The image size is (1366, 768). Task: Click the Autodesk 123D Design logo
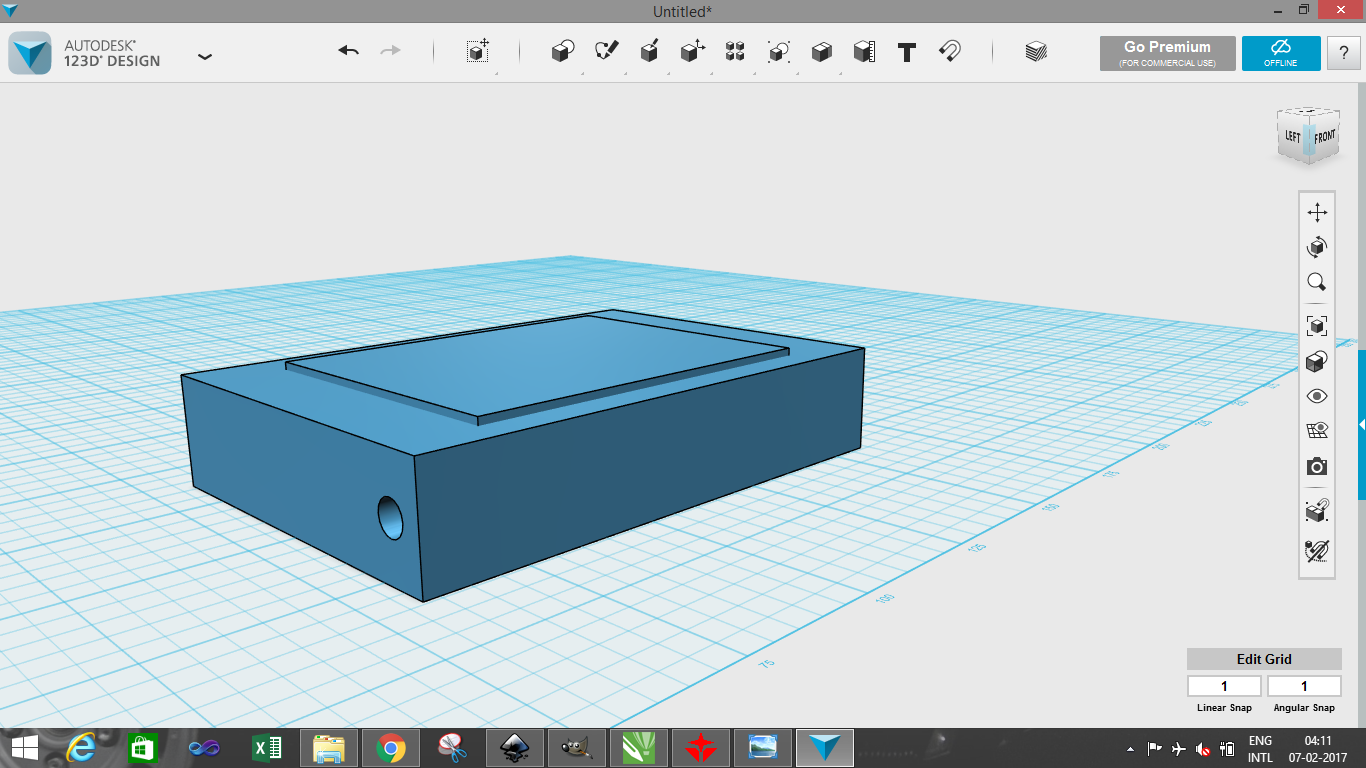click(x=29, y=53)
